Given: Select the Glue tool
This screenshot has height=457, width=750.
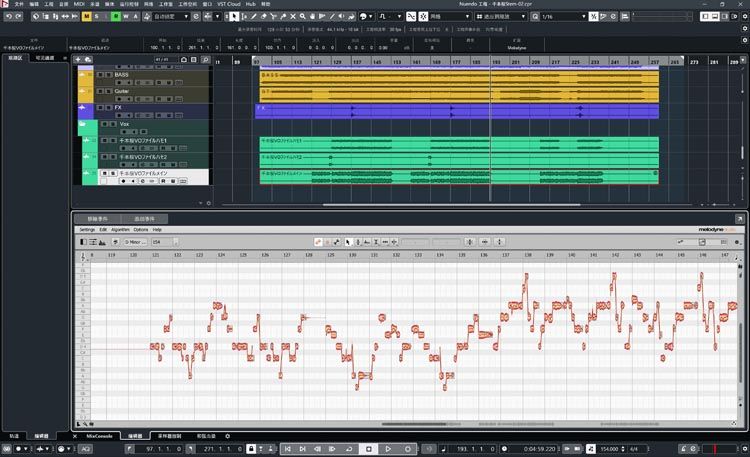Looking at the screenshot, I should 283,16.
